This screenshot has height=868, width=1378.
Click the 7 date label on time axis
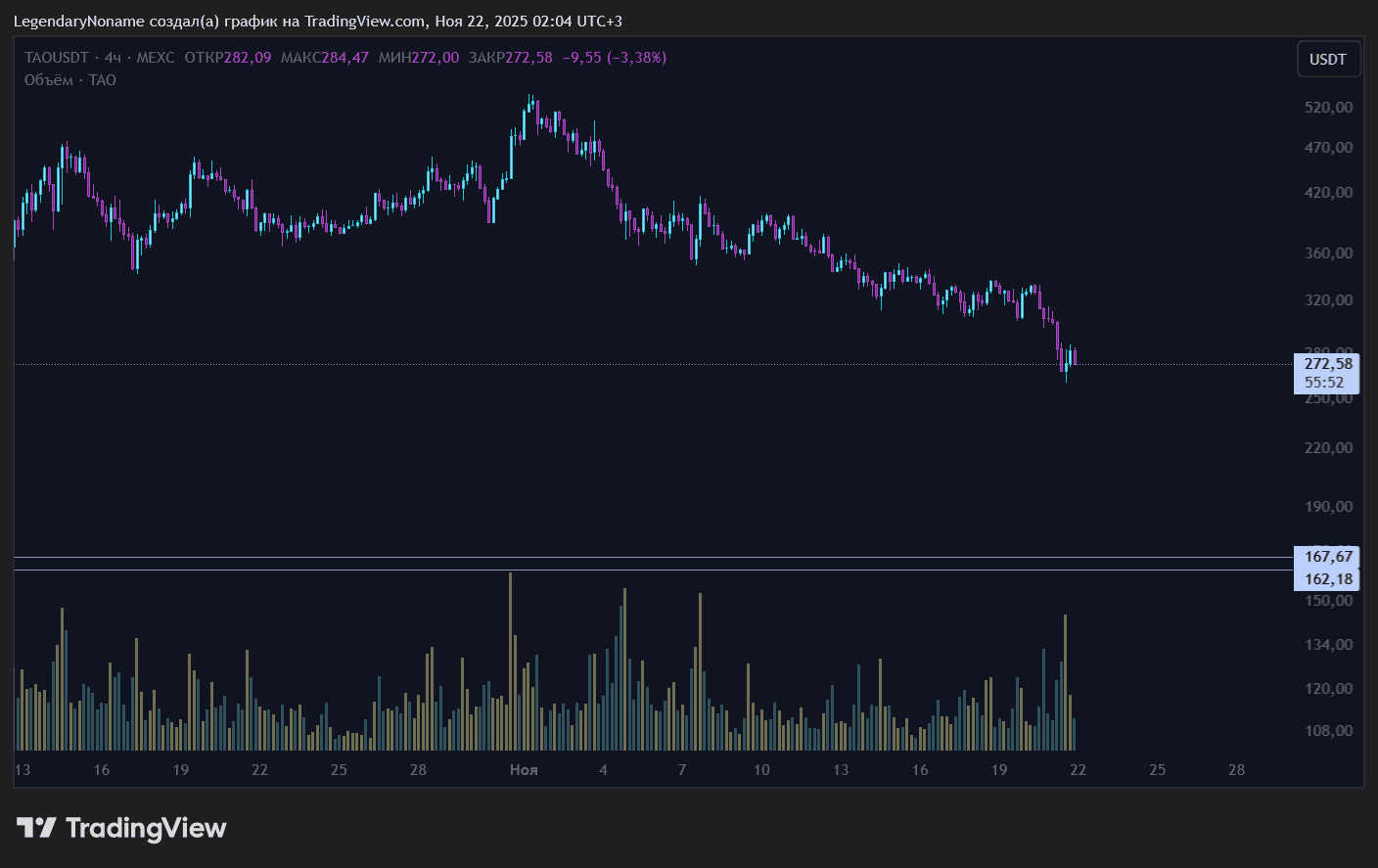click(682, 770)
